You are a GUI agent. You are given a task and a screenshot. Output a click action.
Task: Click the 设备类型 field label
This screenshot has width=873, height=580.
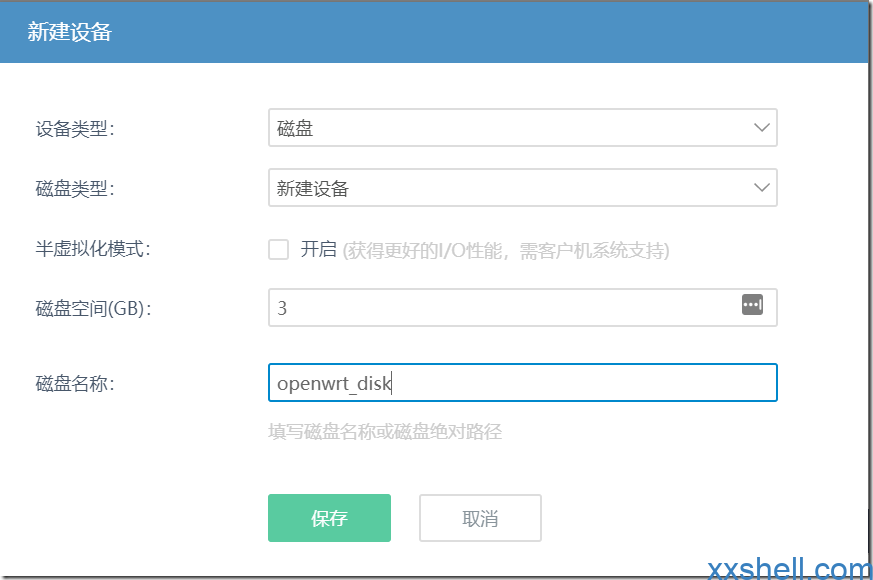point(75,129)
